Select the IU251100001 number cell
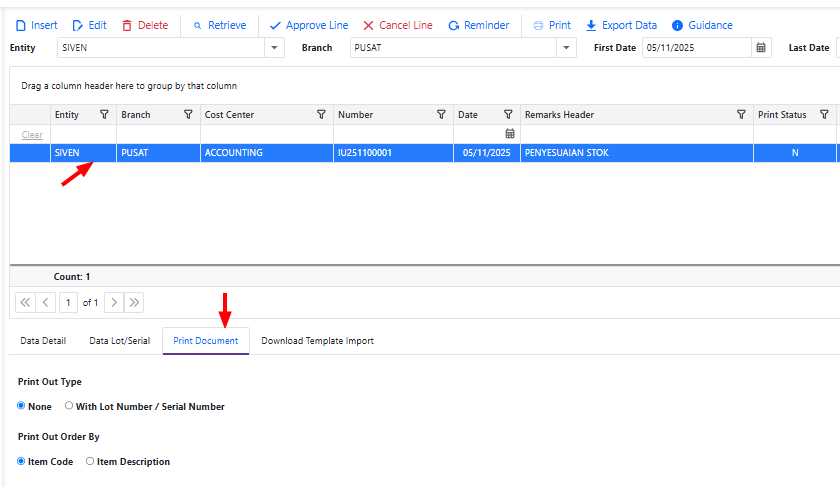This screenshot has width=840, height=487. pyautogui.click(x=394, y=153)
